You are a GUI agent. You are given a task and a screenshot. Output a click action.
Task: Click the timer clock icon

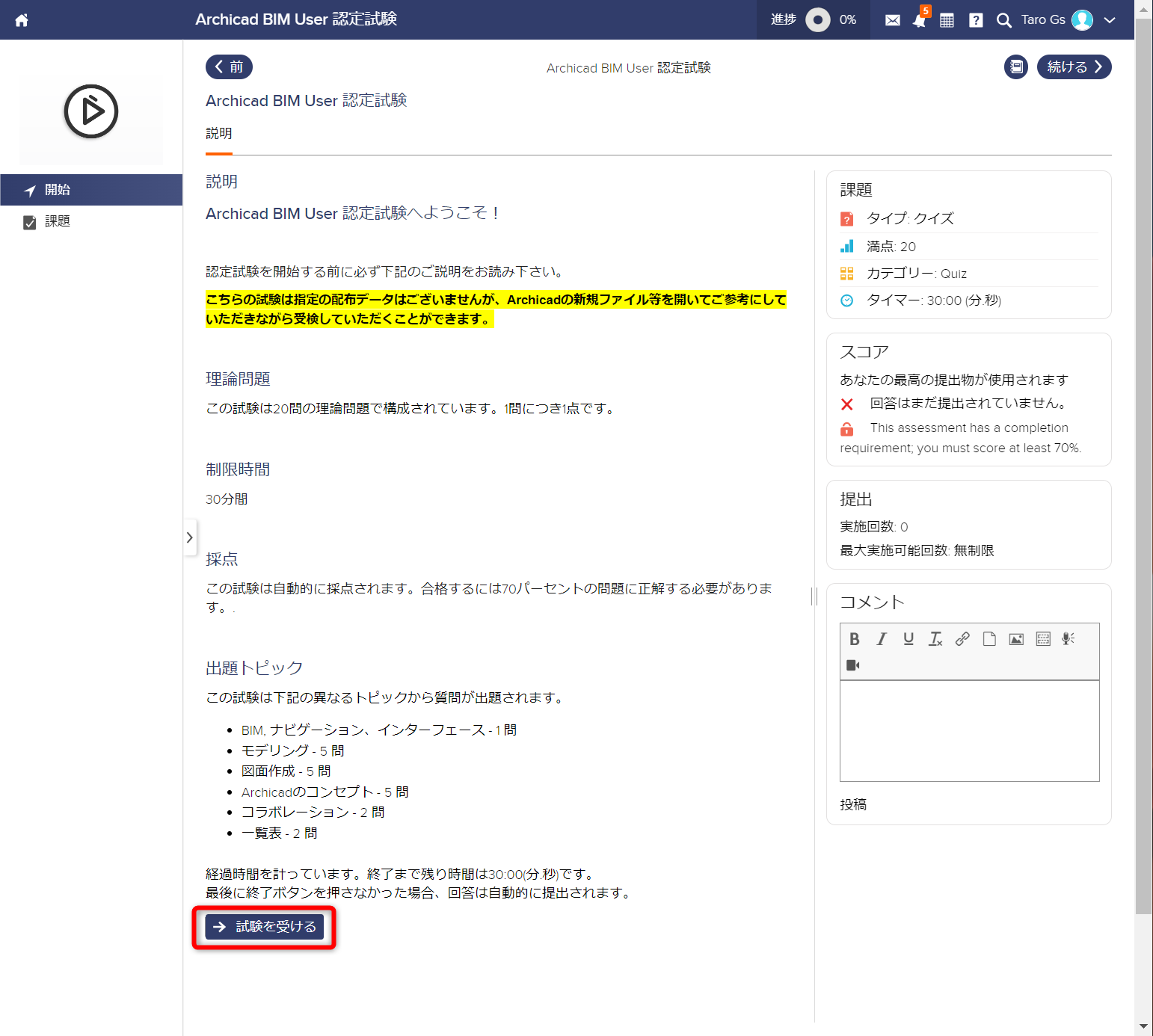pyautogui.click(x=846, y=300)
